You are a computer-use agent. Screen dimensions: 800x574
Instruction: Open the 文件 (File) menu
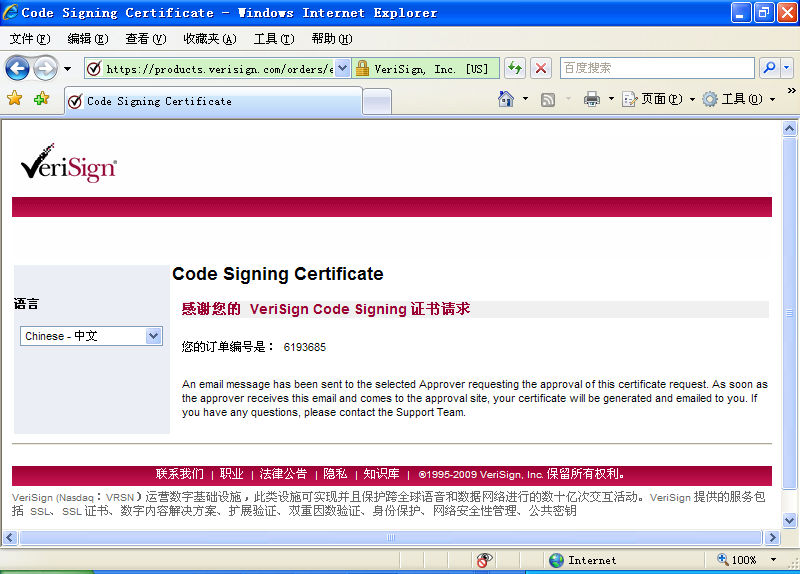[x=29, y=39]
